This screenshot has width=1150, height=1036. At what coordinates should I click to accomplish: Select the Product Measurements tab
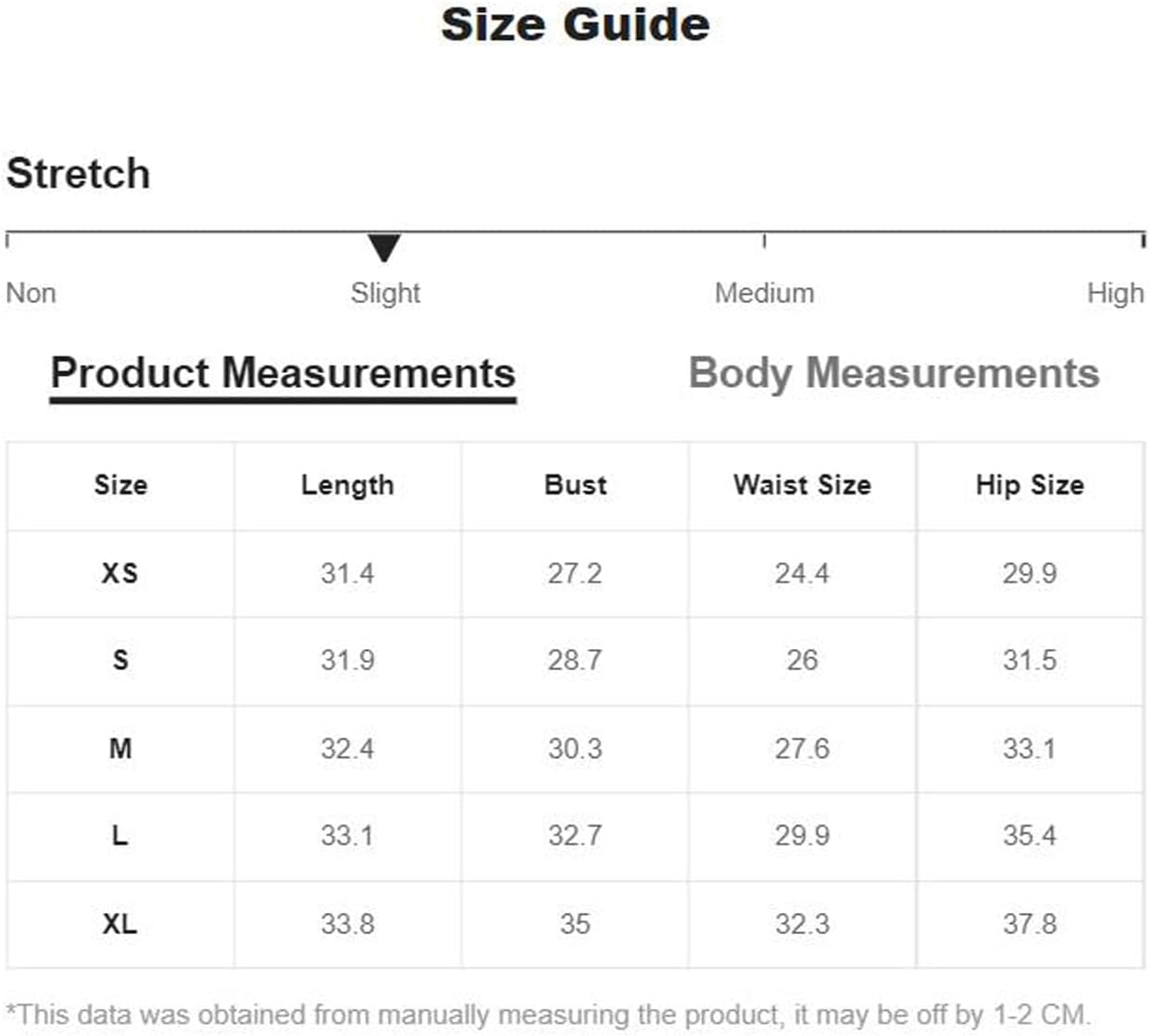coord(282,373)
